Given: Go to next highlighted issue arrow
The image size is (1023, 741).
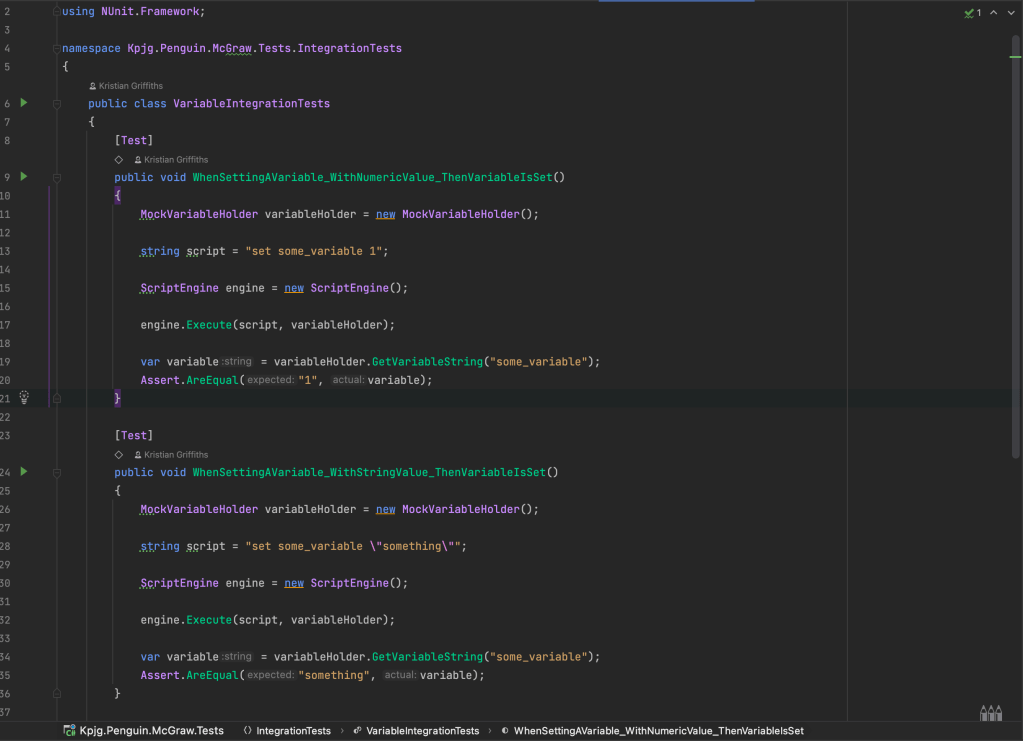Looking at the screenshot, I should (1010, 13).
